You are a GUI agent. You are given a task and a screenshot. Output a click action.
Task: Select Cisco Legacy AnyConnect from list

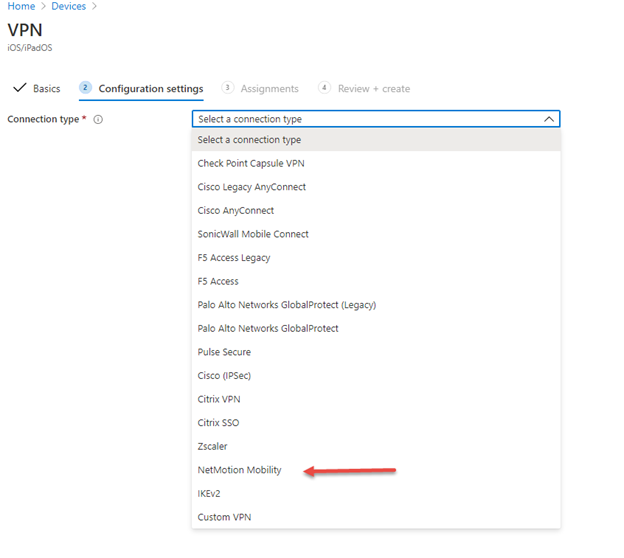252,187
